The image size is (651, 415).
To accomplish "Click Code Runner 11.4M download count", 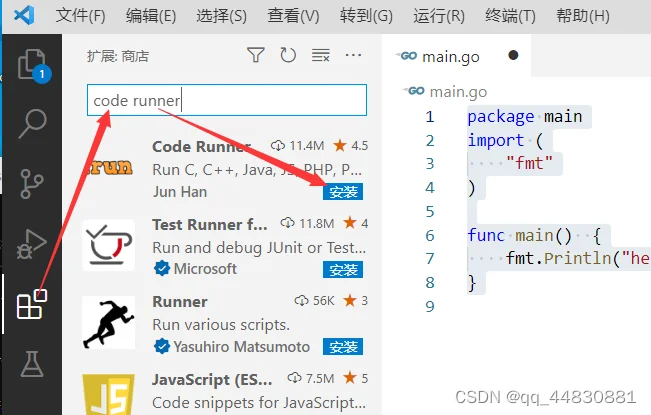I will point(297,146).
